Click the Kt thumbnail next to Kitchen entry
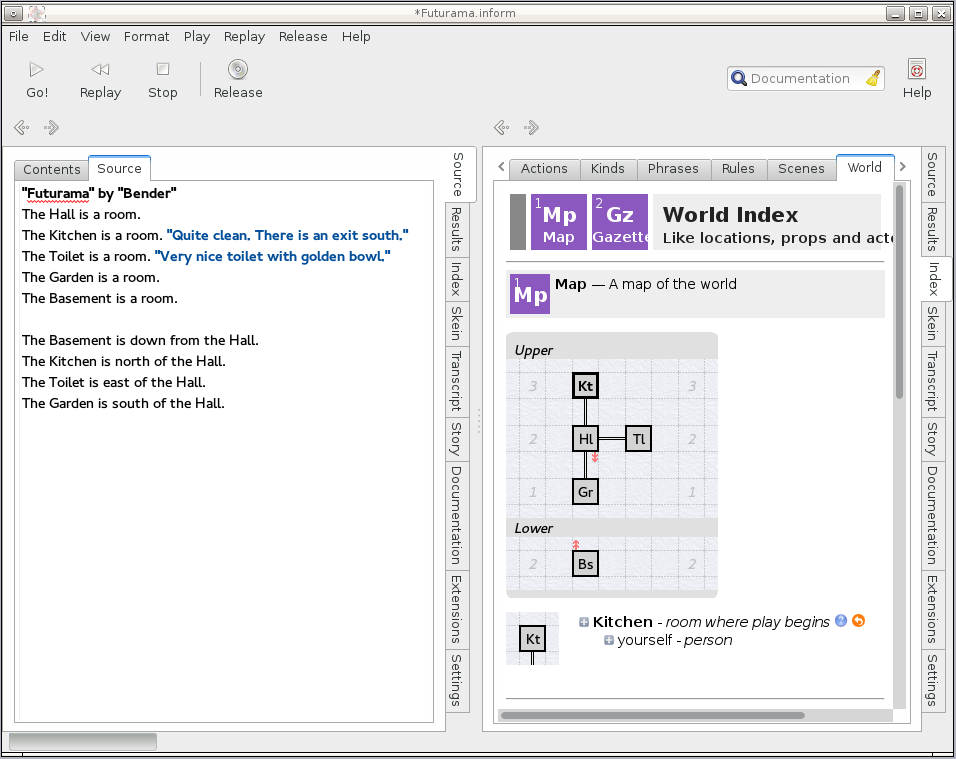The height and width of the screenshot is (759, 956). pyautogui.click(x=532, y=638)
